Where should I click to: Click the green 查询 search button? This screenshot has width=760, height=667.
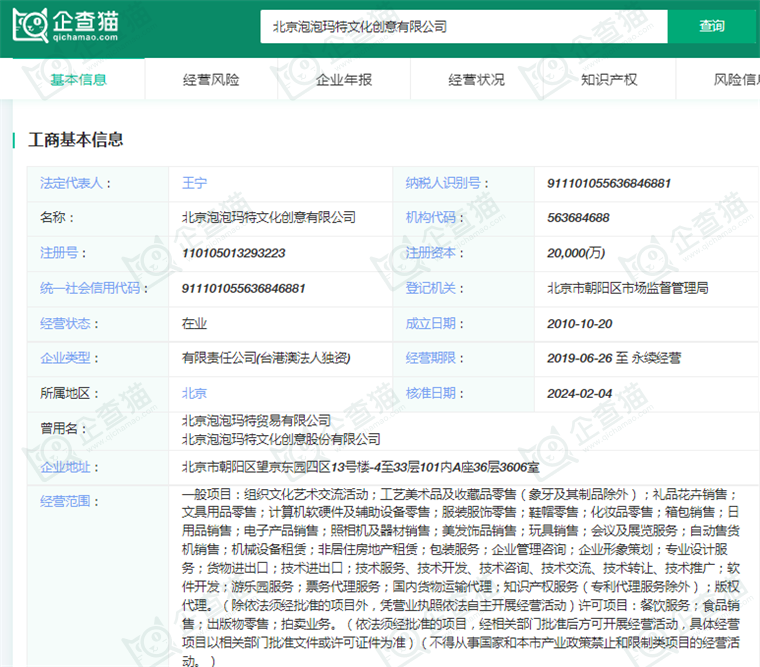tap(712, 26)
